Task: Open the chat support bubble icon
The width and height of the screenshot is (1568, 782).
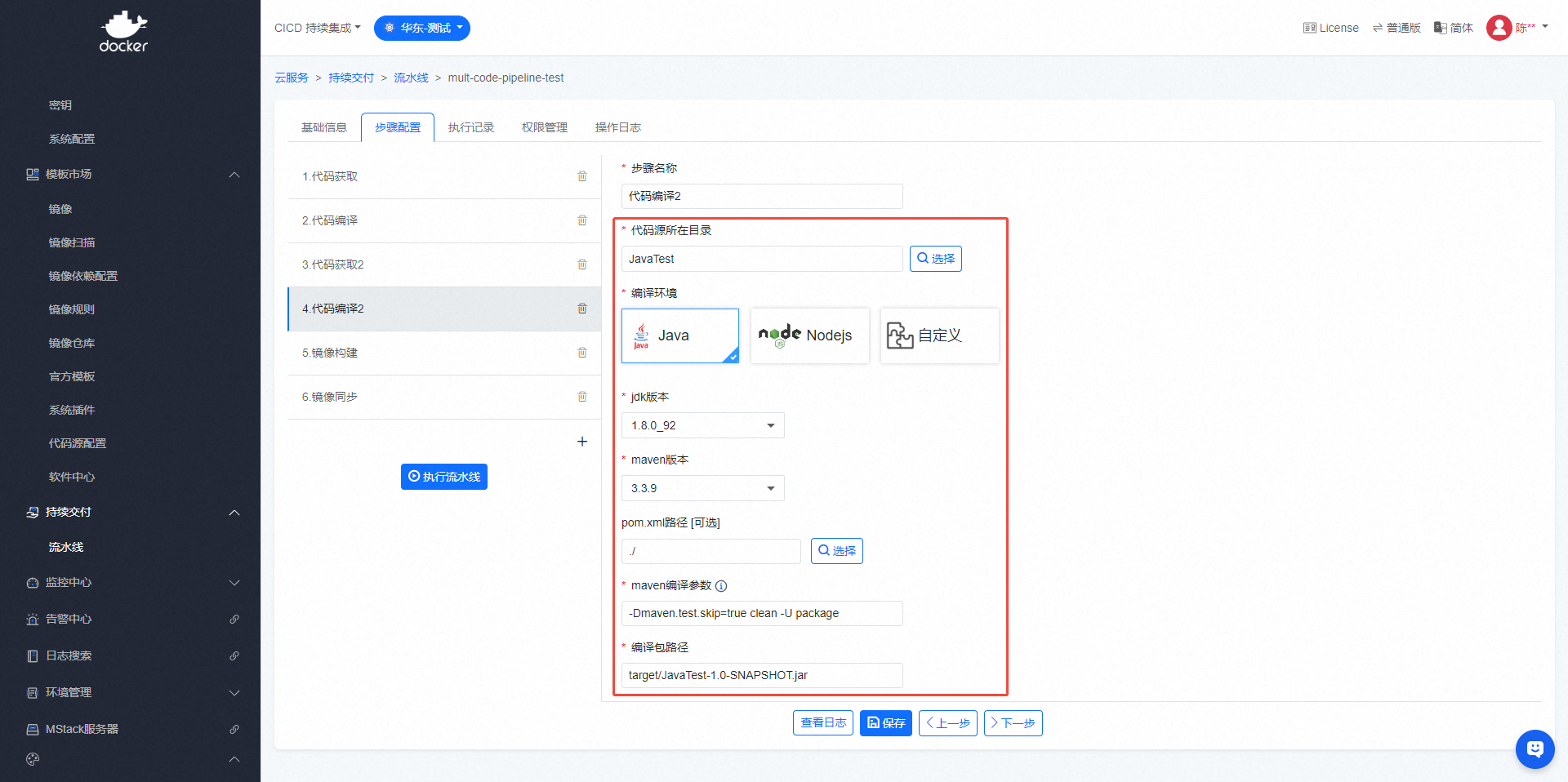Action: pos(1535,749)
